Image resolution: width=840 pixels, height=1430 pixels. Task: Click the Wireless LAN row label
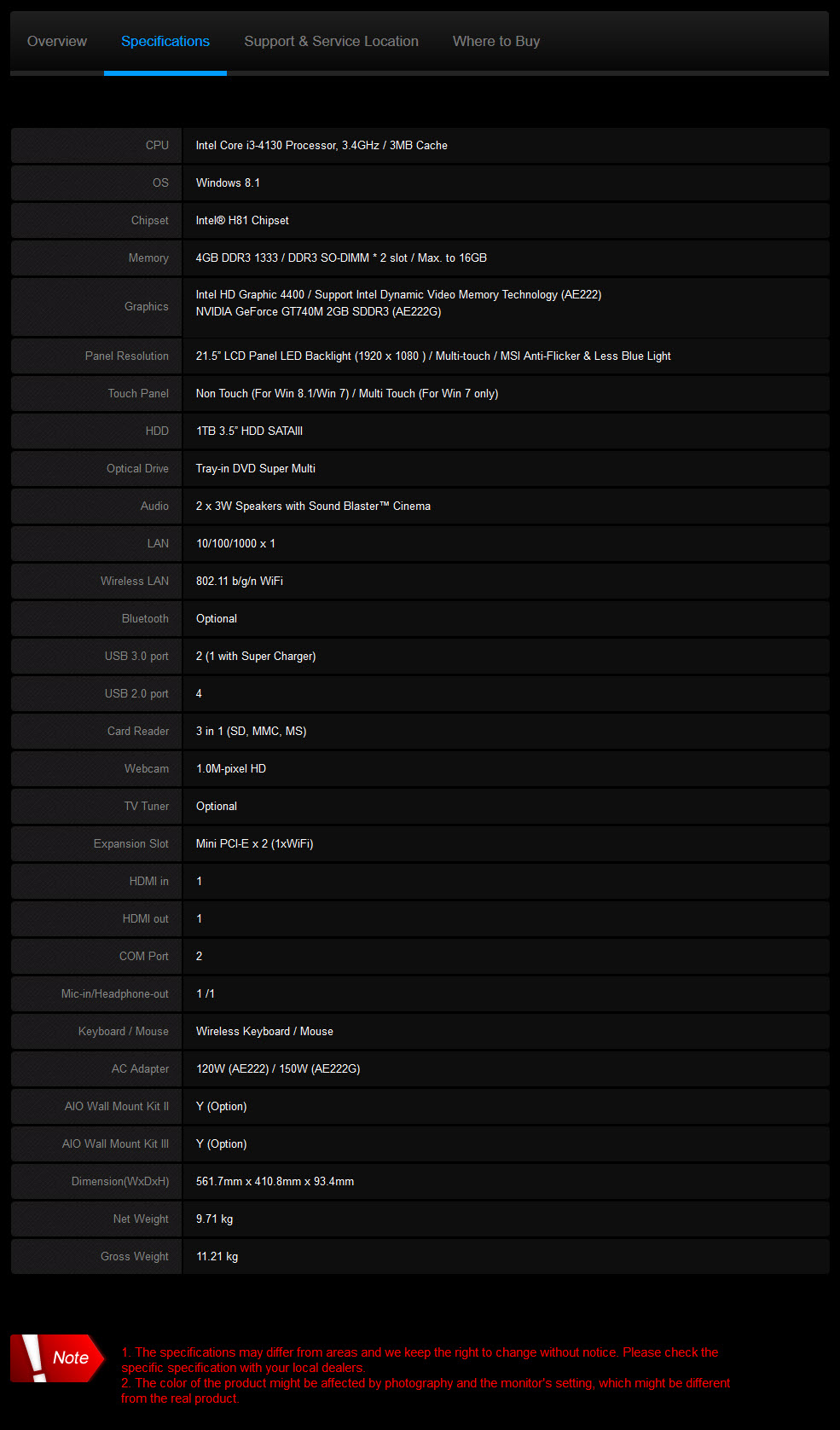(134, 582)
